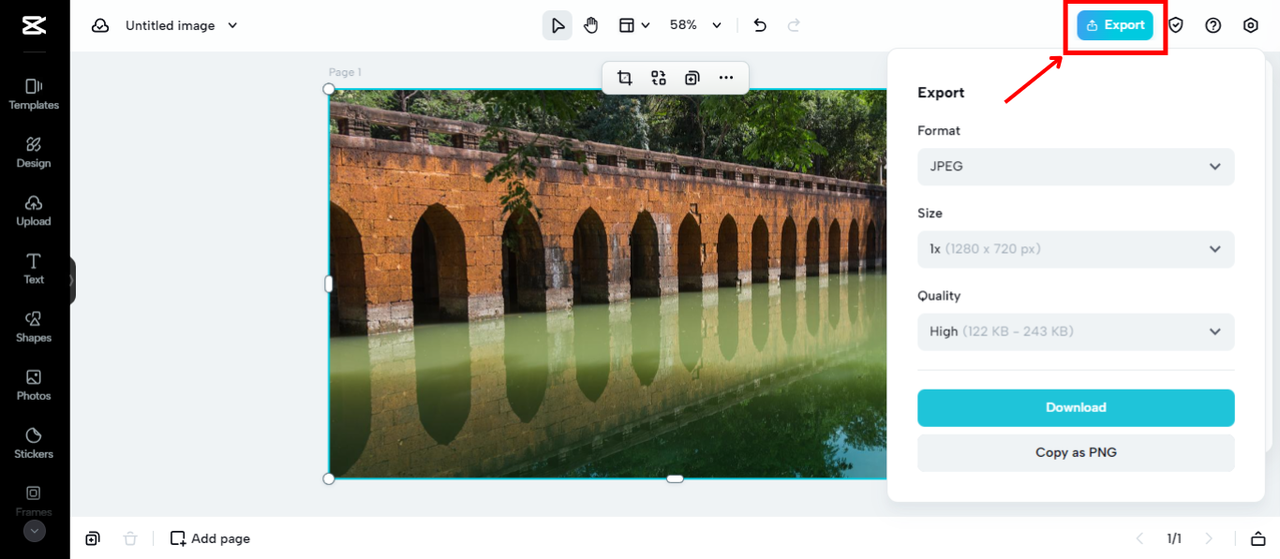Image resolution: width=1280 pixels, height=559 pixels.
Task: Expand the JPEG format dropdown
Action: coord(1076,166)
